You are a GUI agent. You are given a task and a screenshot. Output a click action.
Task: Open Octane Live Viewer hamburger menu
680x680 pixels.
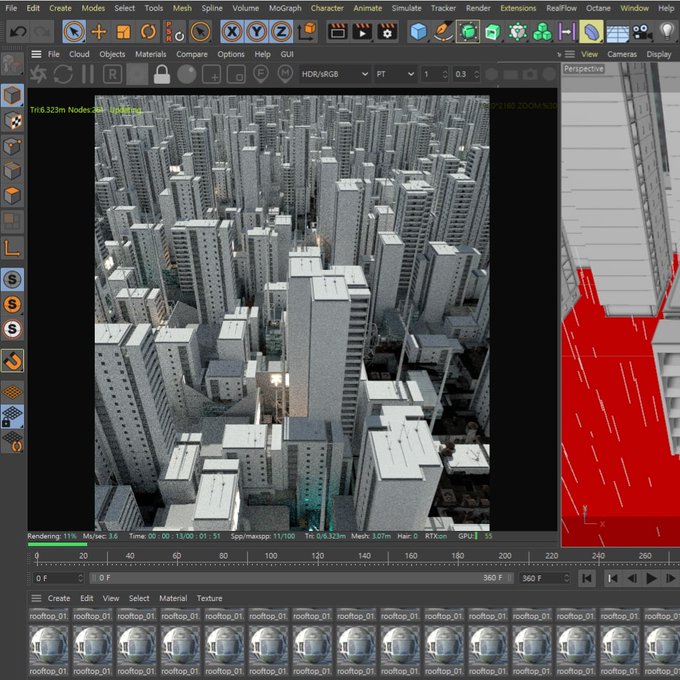(x=36, y=54)
